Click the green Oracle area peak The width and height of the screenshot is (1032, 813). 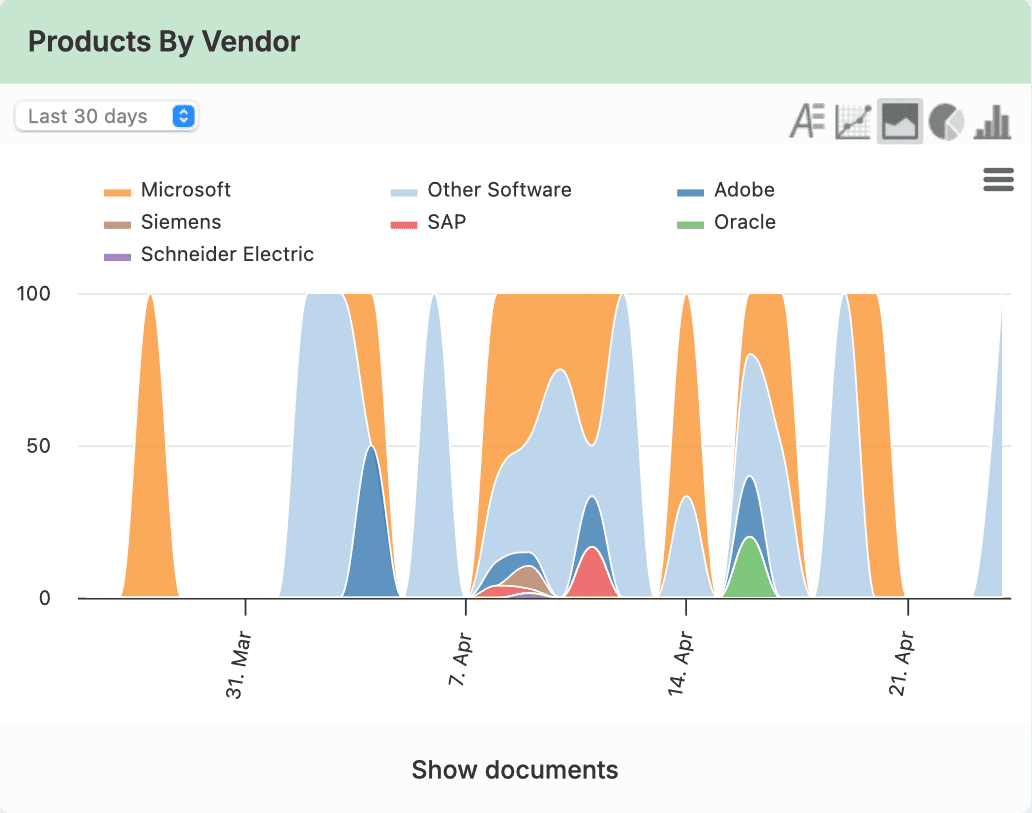(750, 569)
